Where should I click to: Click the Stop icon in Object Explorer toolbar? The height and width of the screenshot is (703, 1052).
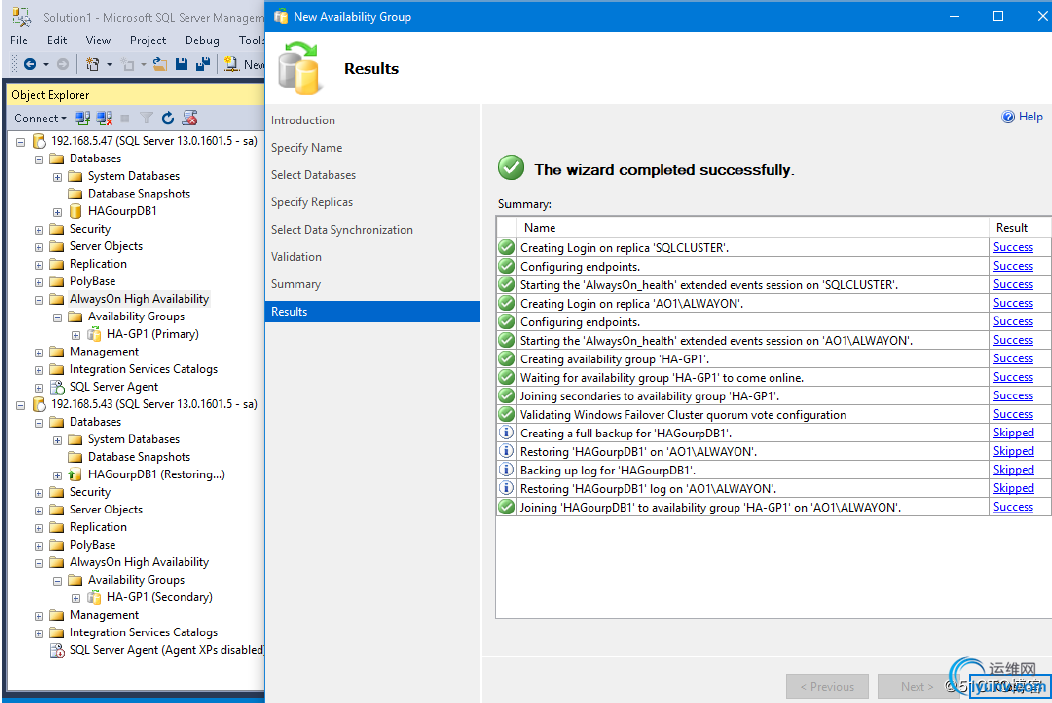coord(125,118)
